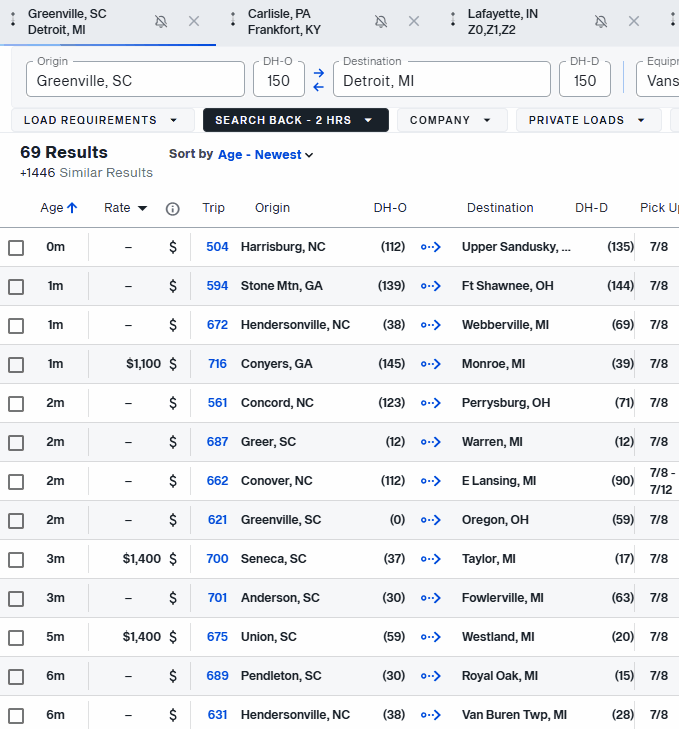Click the rate info icon in header
This screenshot has height=729, width=679.
click(172, 209)
